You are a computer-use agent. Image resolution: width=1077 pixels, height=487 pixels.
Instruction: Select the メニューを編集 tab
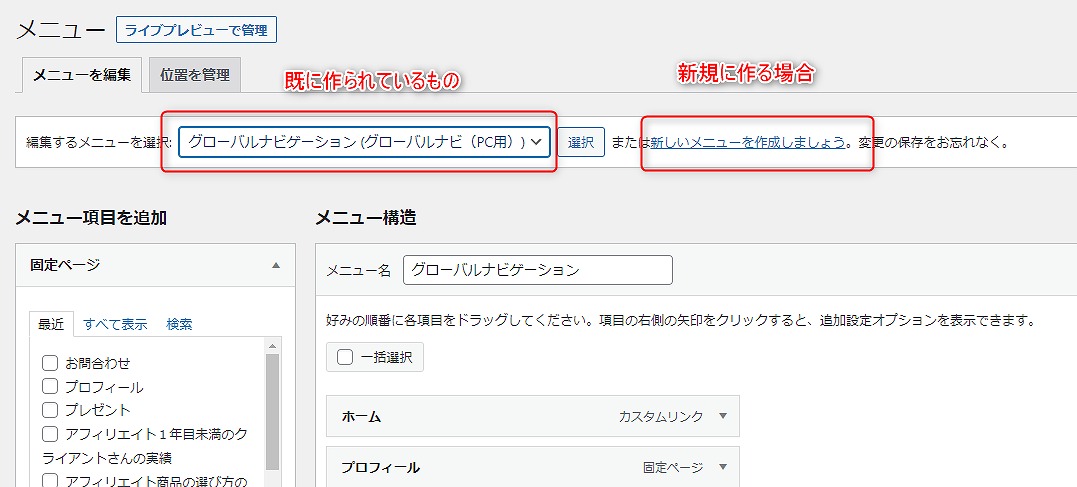pyautogui.click(x=82, y=74)
